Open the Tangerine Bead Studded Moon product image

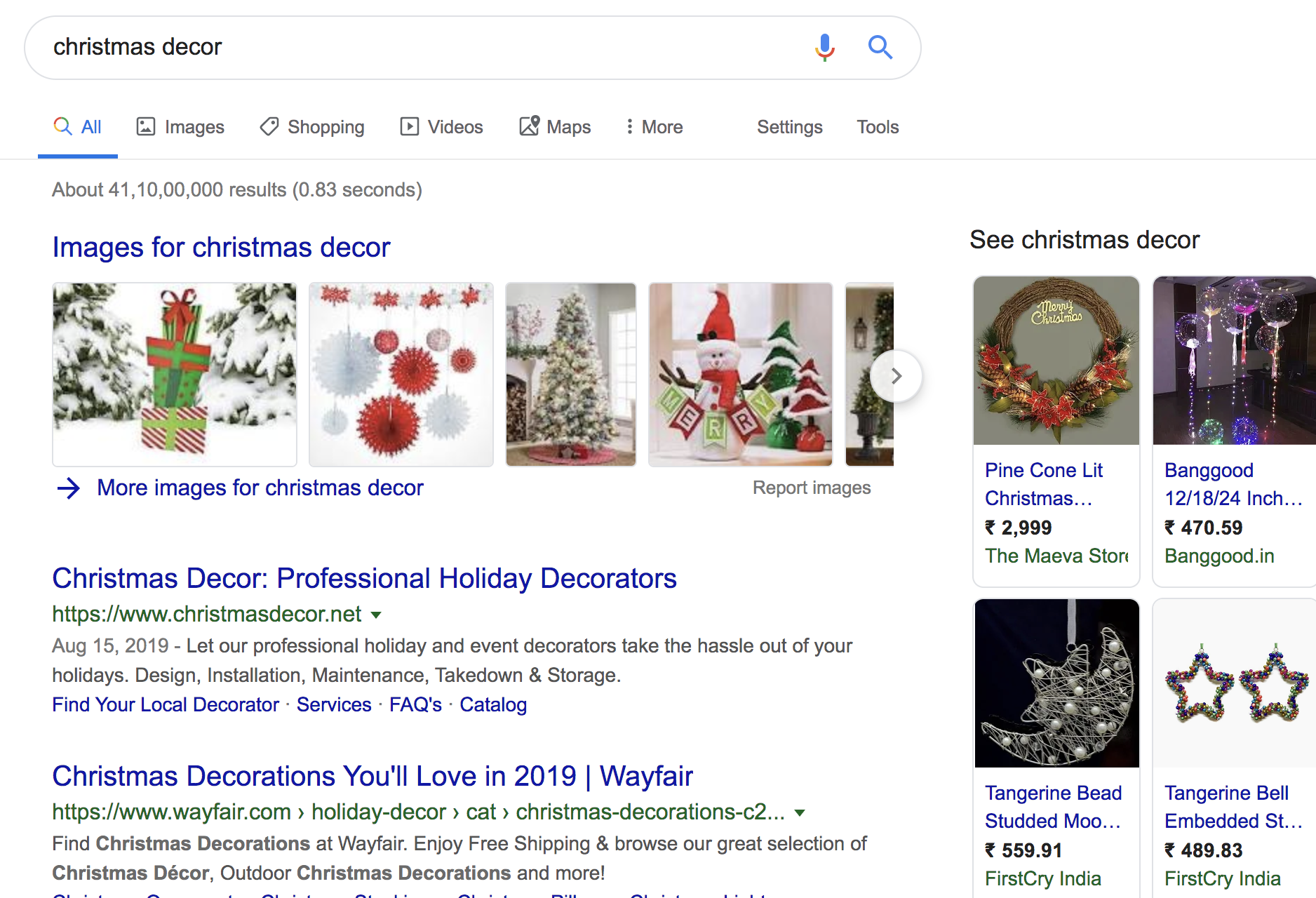(x=1056, y=683)
